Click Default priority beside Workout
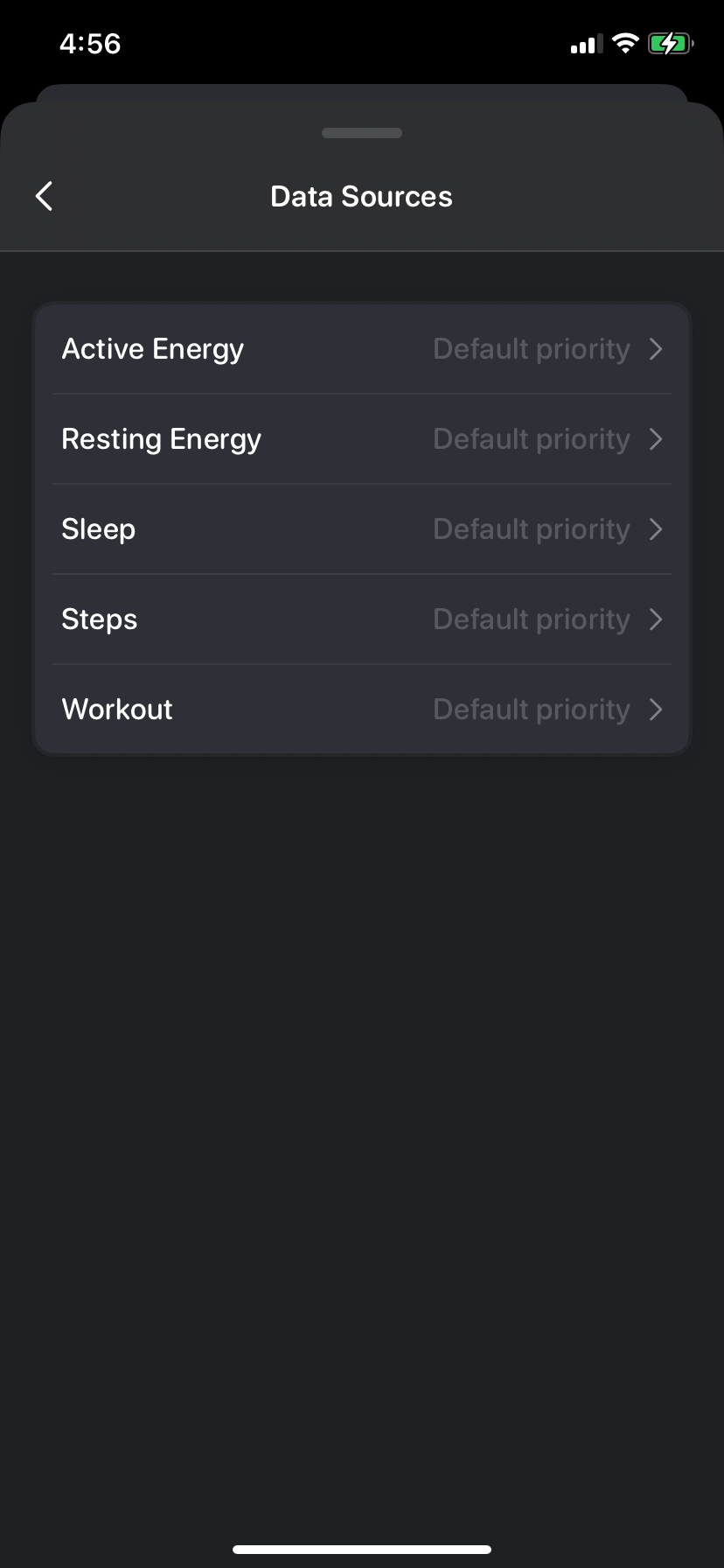724x1568 pixels. pyautogui.click(x=532, y=710)
